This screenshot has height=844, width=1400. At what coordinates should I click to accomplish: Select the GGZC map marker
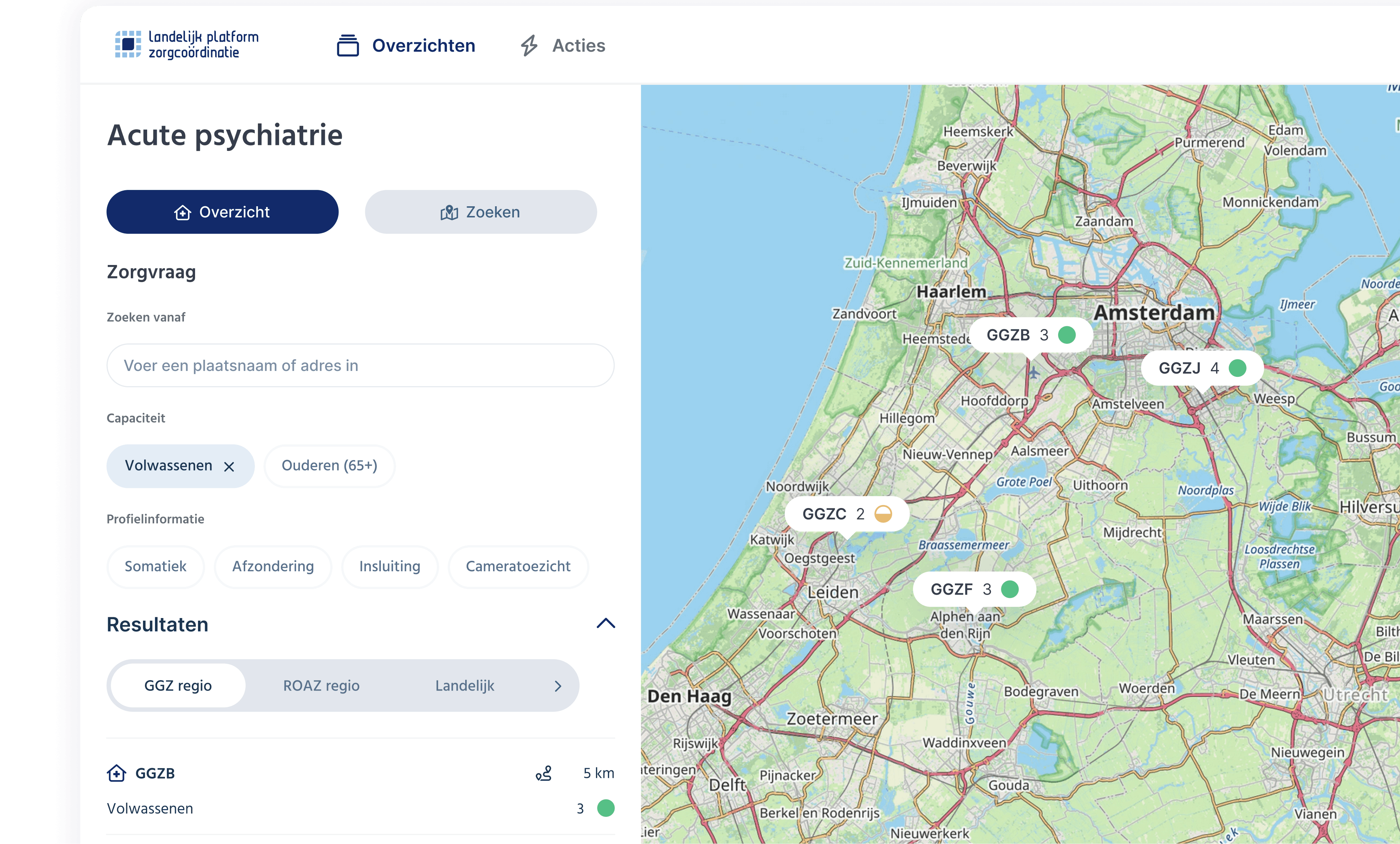point(847,514)
